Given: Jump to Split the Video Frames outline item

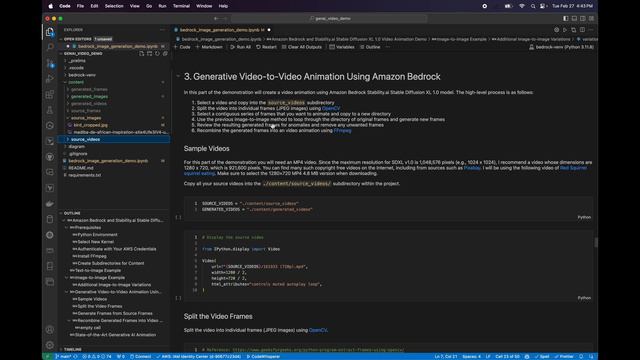Looking at the screenshot, I should pos(100,306).
